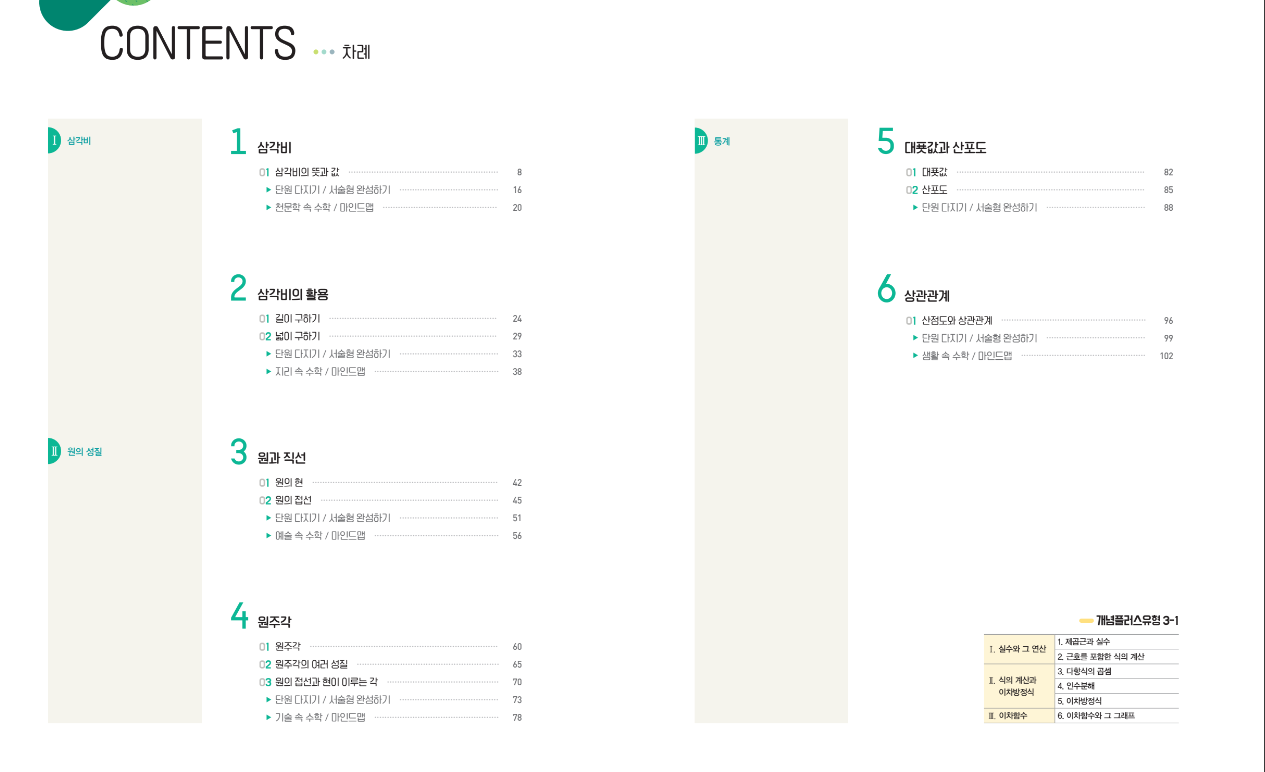The width and height of the screenshot is (1265, 772).
Task: Click the triangle bullet before 예술 속 수학
Action: (x=269, y=535)
